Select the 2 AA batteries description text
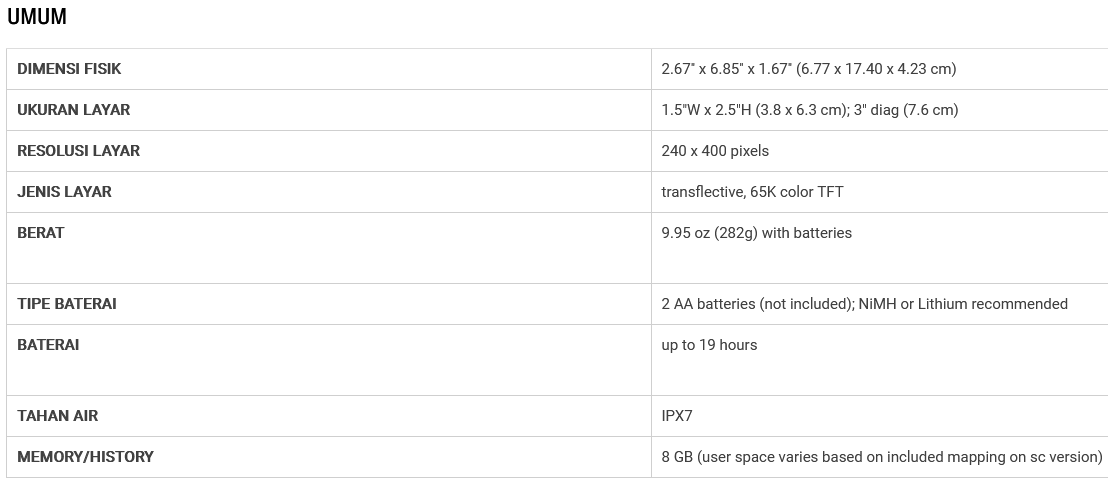1108x483 pixels. click(864, 304)
